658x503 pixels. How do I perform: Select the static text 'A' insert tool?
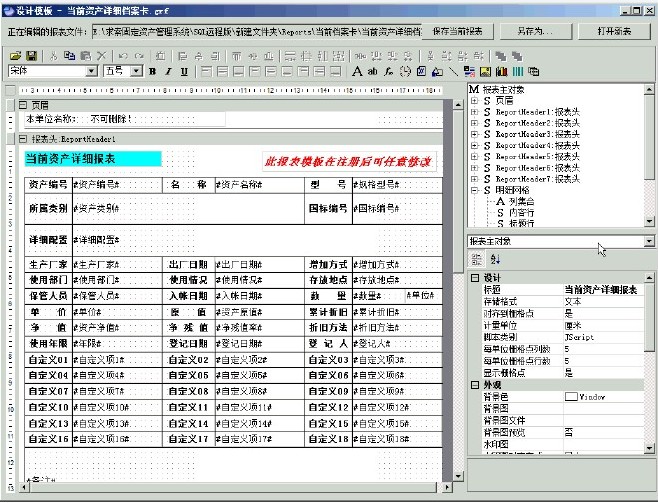coord(358,72)
